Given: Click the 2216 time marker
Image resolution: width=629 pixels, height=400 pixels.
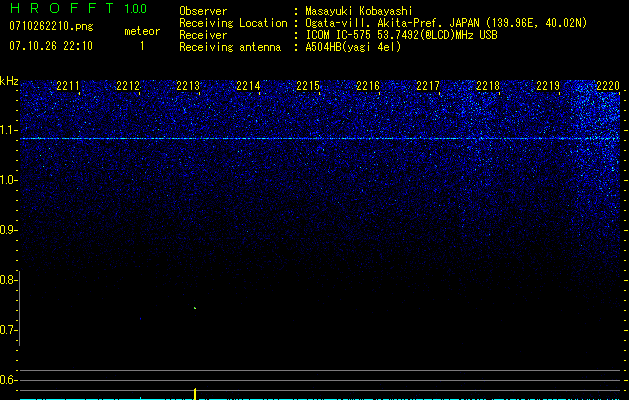Looking at the screenshot, I should [x=368, y=85].
